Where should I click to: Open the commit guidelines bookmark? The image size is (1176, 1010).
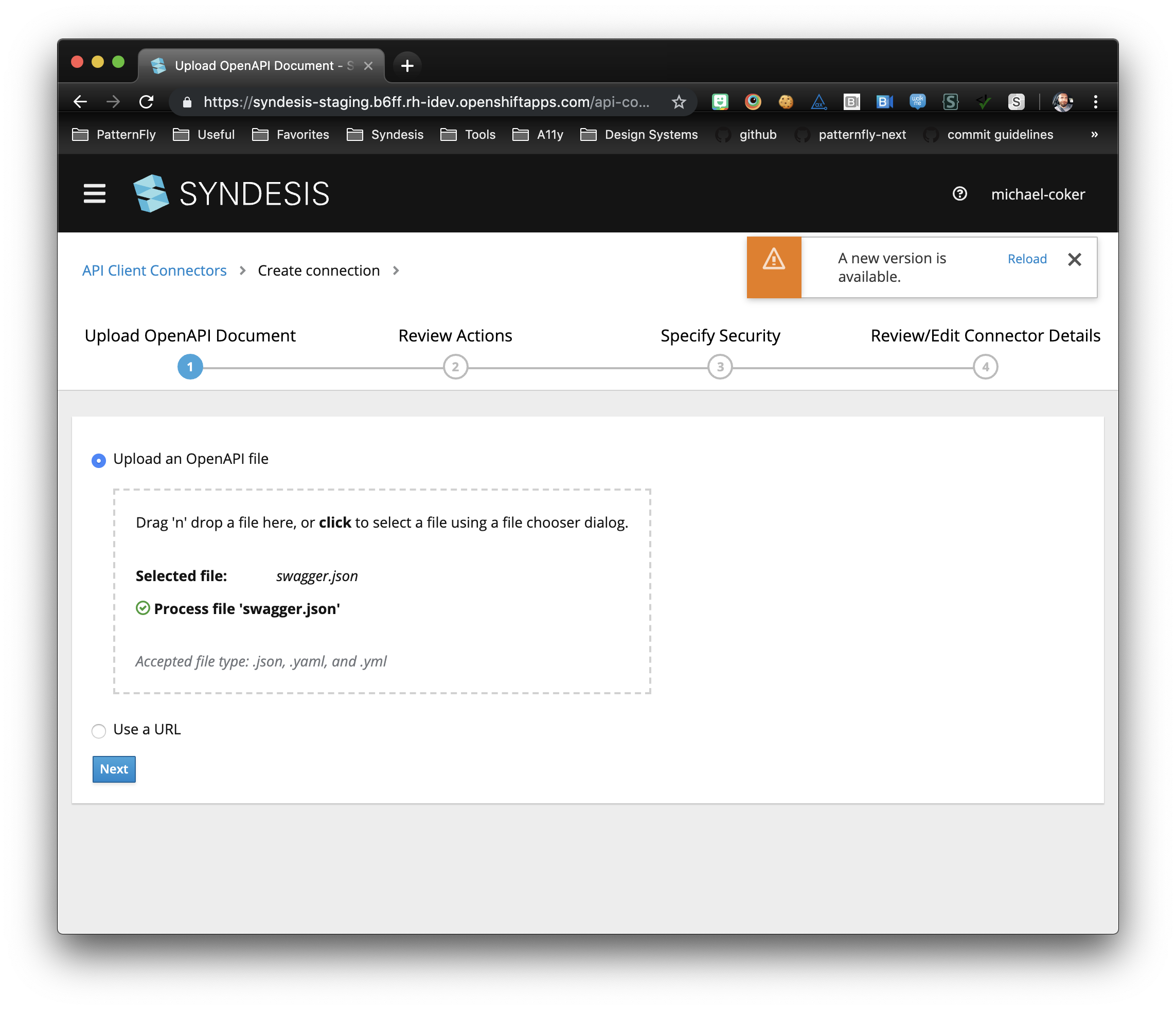click(988, 134)
